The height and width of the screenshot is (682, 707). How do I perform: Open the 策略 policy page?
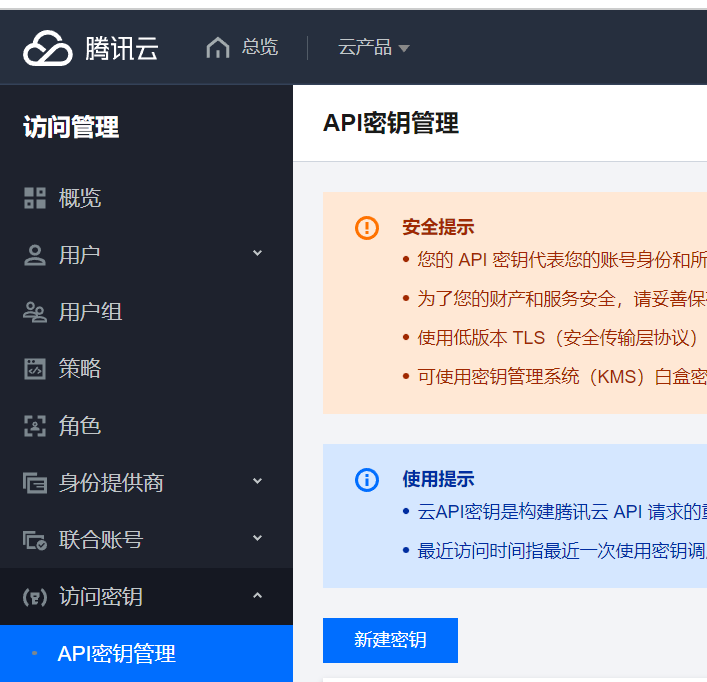[x=80, y=369]
